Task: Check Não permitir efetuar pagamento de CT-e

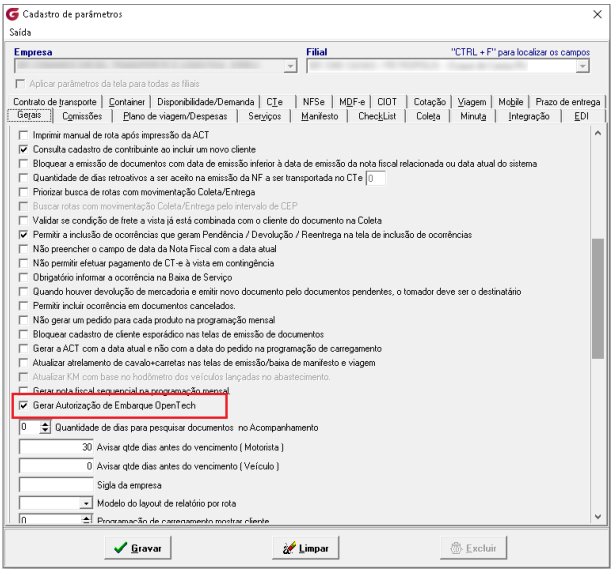Action: (x=24, y=263)
